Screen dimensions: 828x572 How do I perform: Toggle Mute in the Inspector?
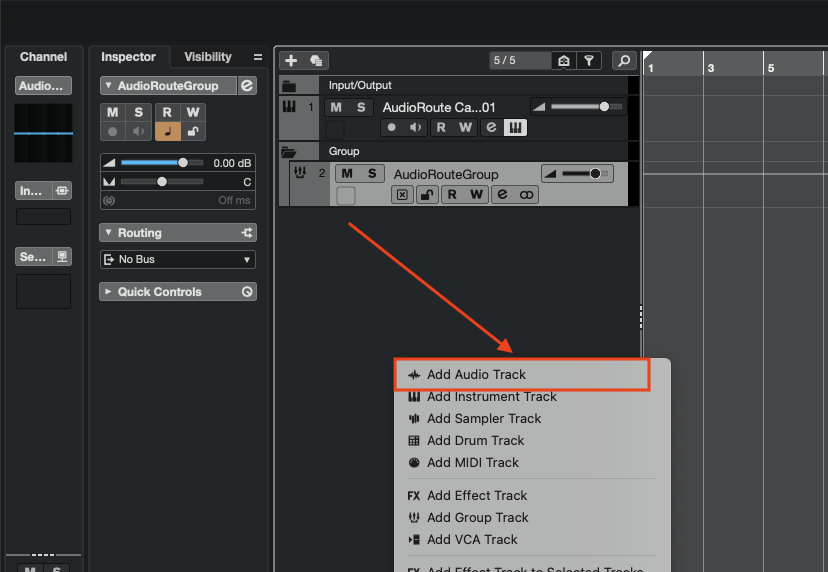coord(112,112)
